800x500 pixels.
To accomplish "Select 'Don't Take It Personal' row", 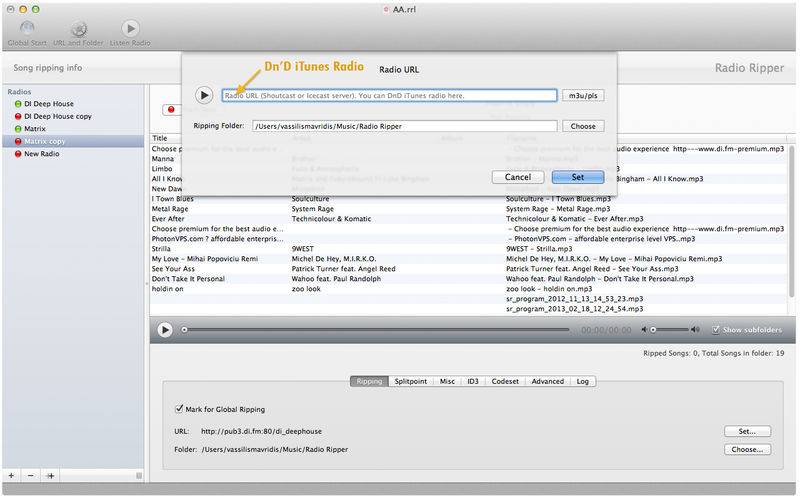I will 468,279.
